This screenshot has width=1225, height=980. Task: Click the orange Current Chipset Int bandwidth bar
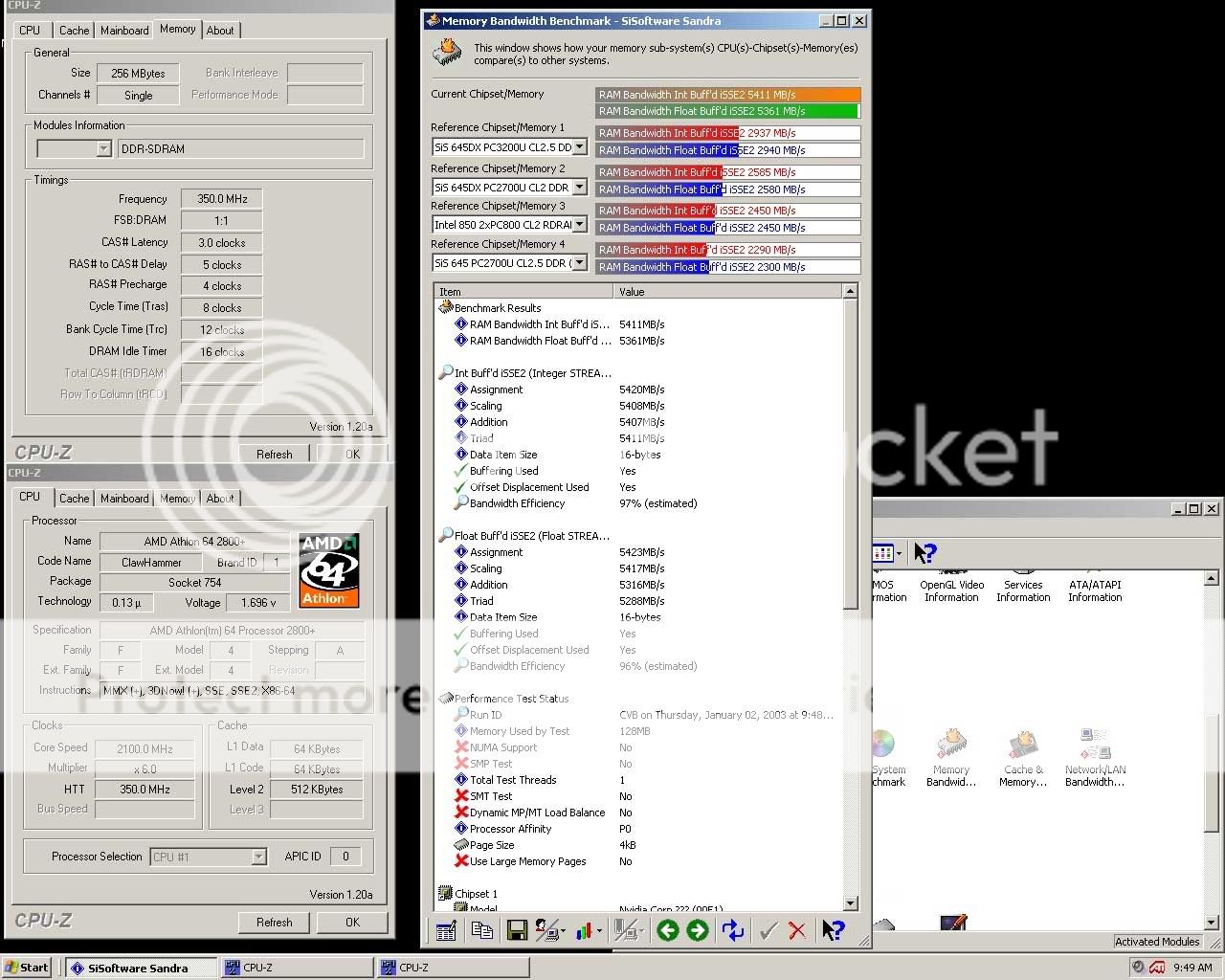[x=727, y=95]
